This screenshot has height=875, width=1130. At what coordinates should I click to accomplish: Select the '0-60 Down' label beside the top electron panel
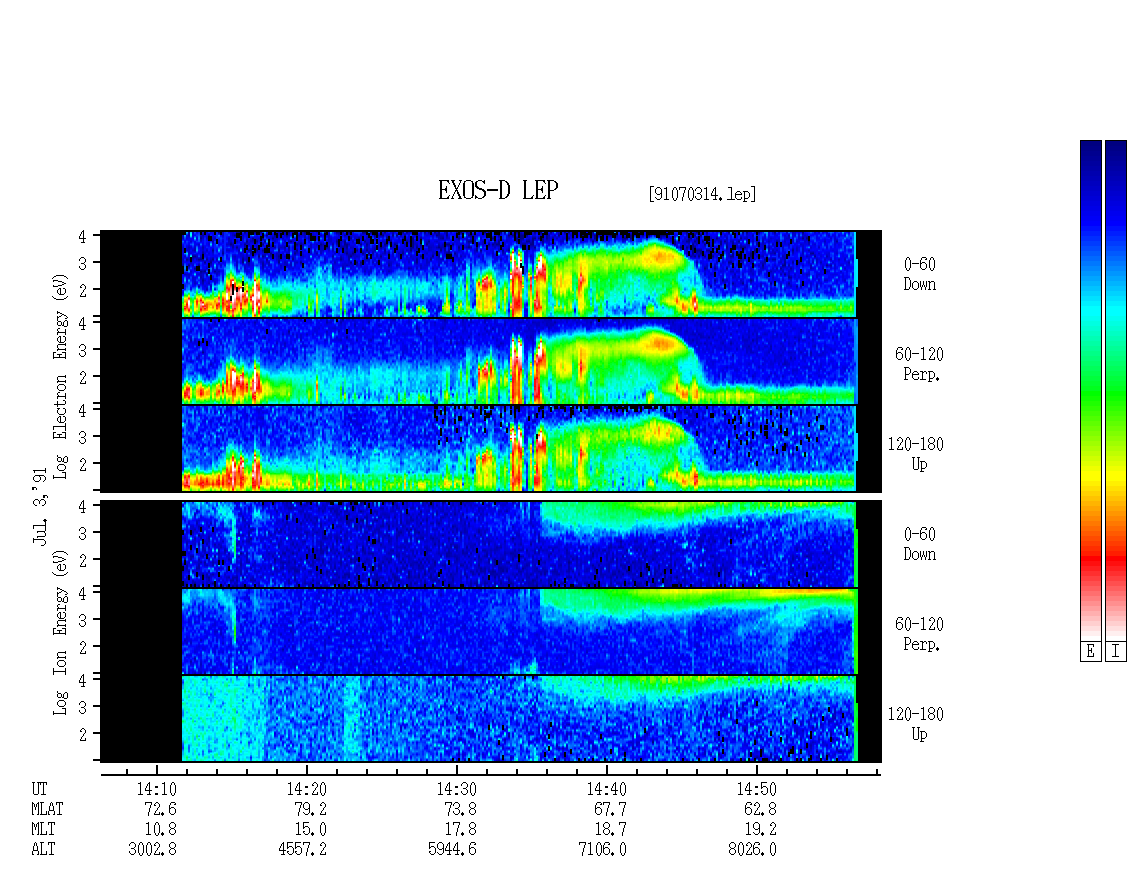tap(920, 274)
